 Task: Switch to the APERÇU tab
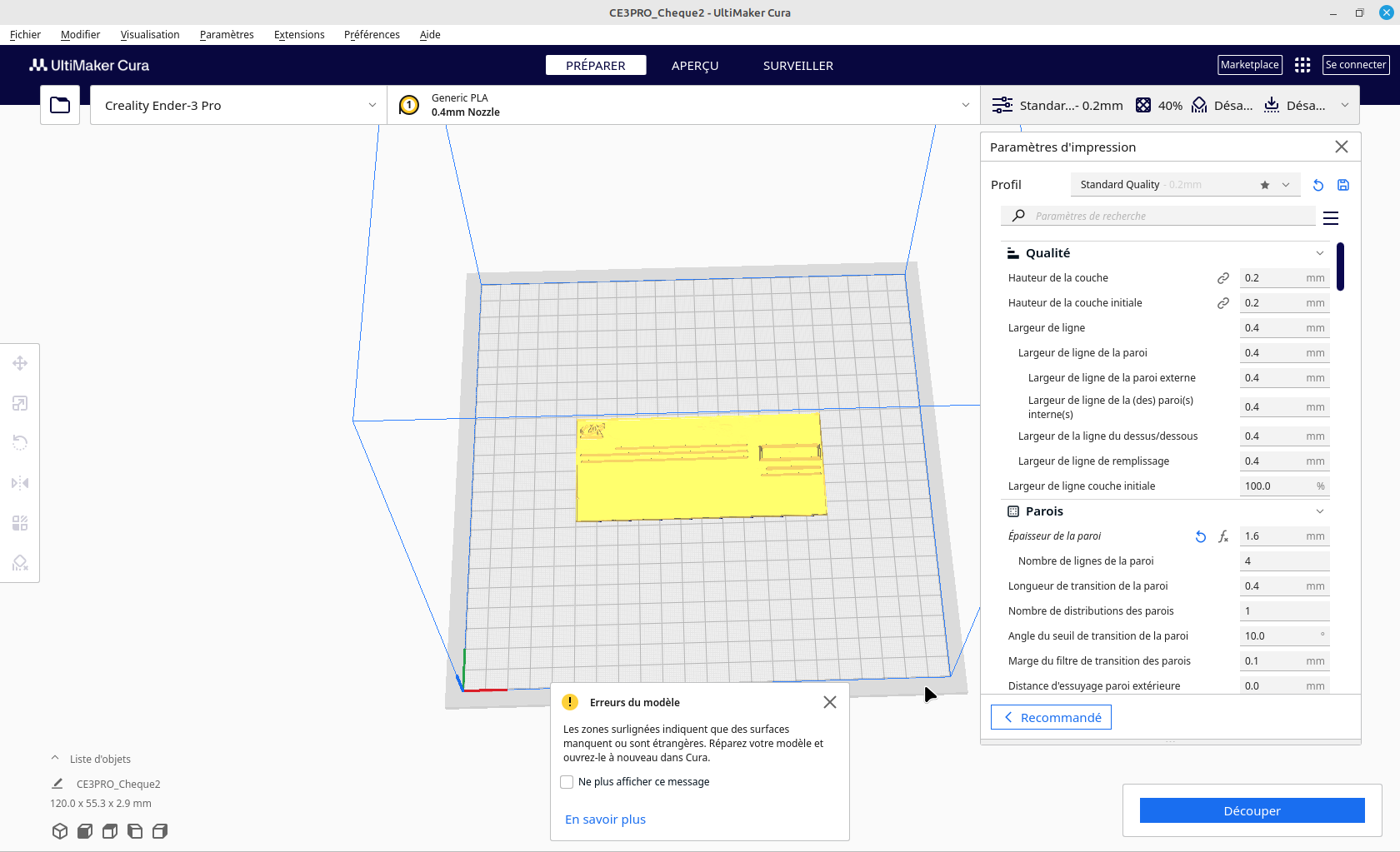[x=695, y=66]
